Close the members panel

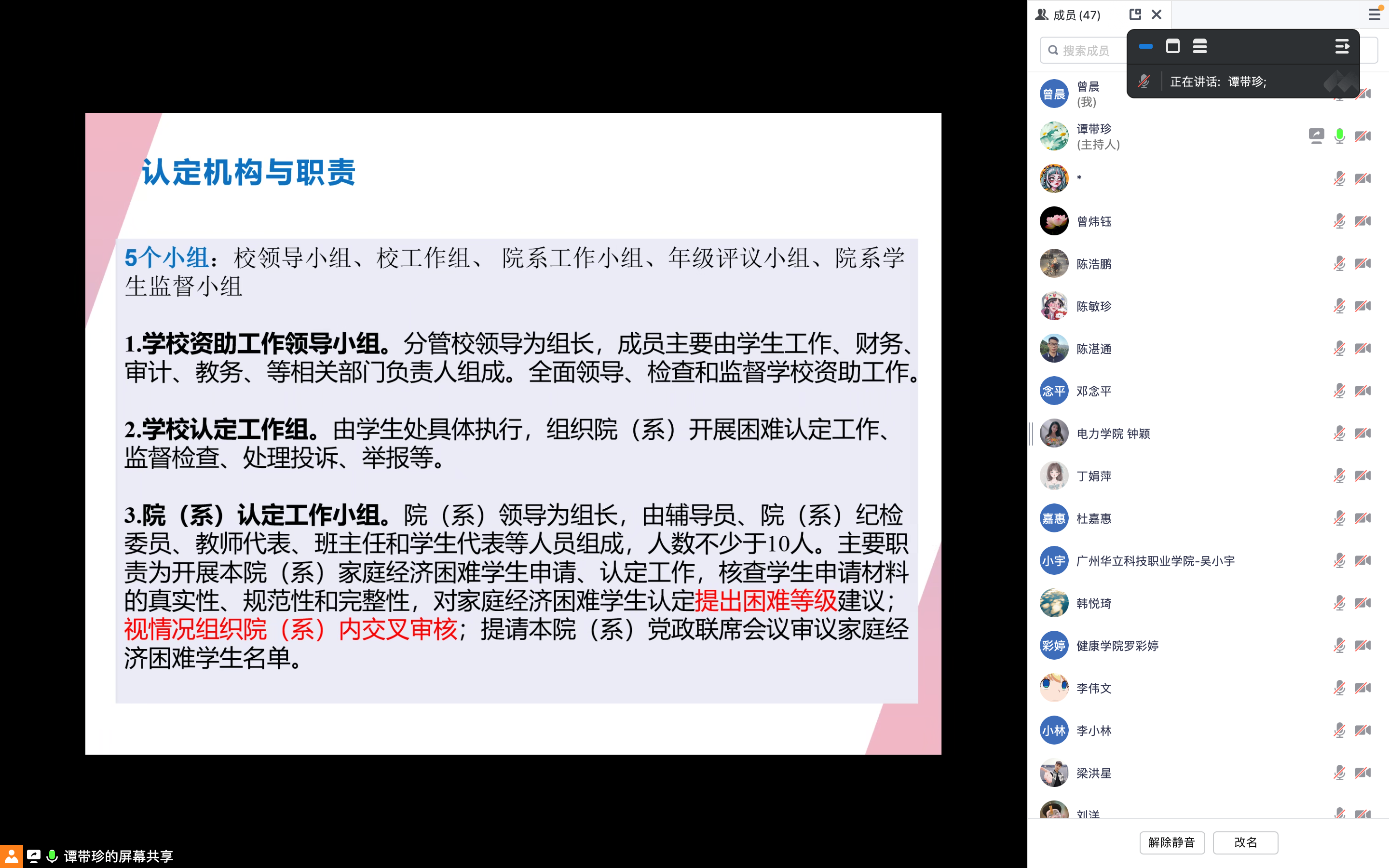click(x=1157, y=14)
